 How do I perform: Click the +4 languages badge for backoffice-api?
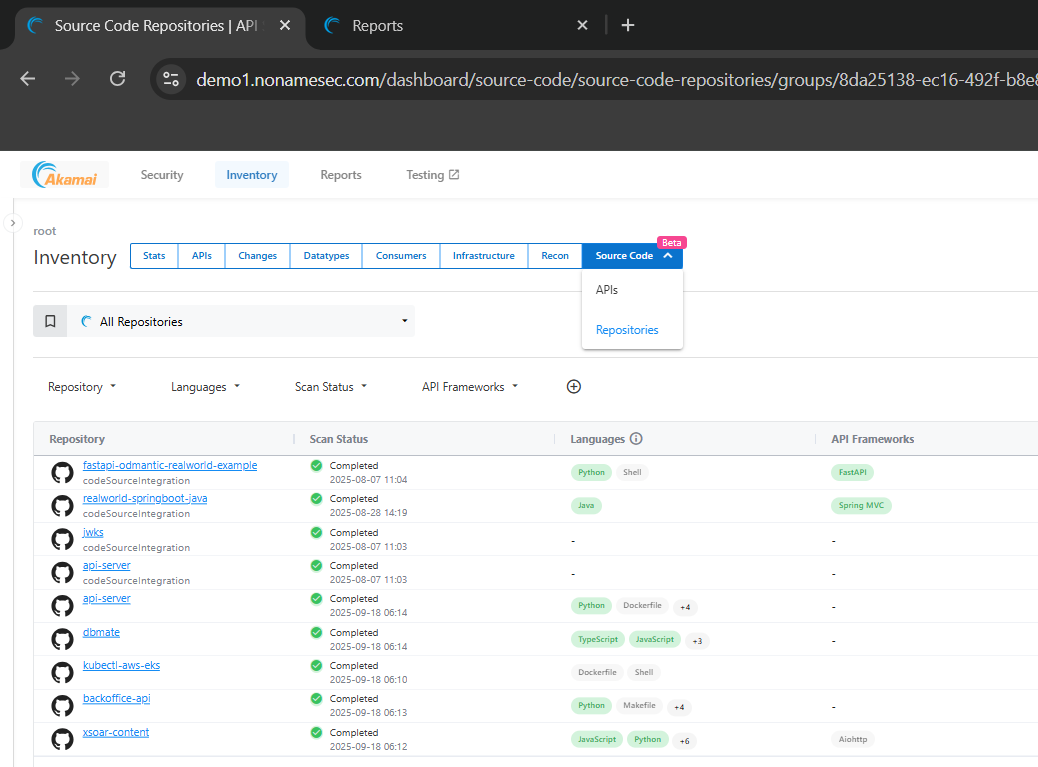pyautogui.click(x=679, y=707)
